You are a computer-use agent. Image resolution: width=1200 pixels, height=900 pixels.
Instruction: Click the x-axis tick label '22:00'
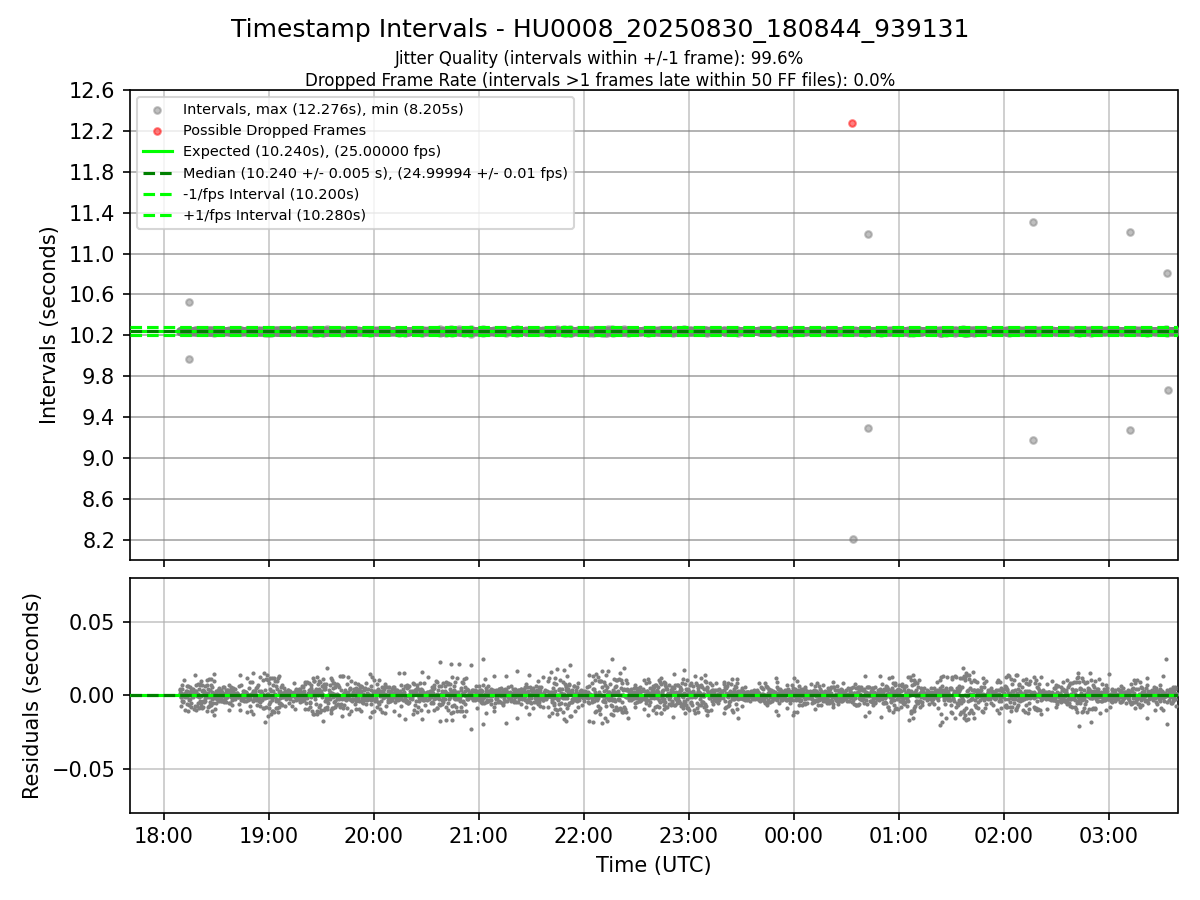coord(584,834)
